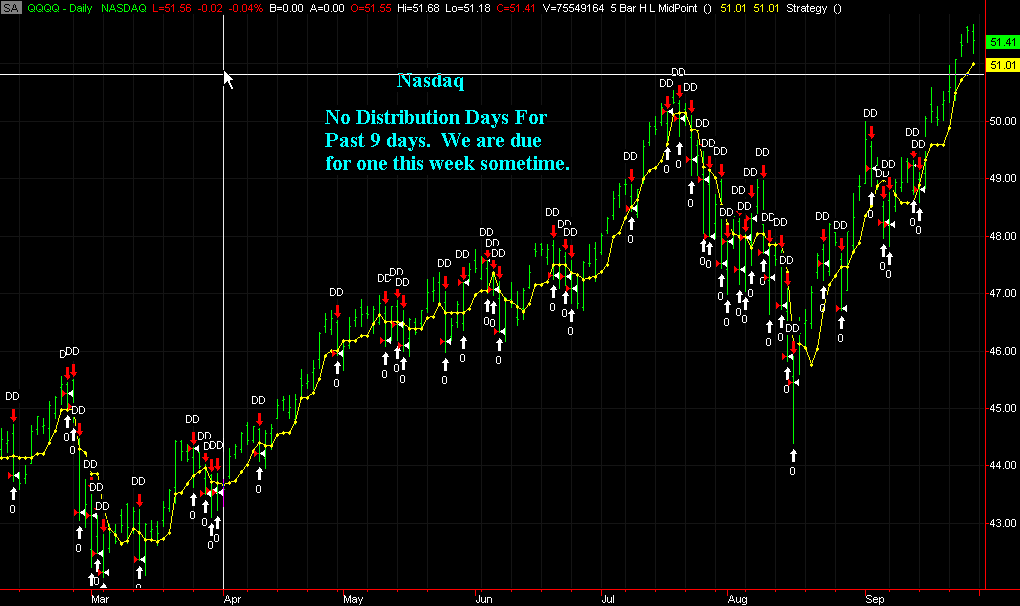
Task: Click the Strategy () label in header
Action: [814, 8]
